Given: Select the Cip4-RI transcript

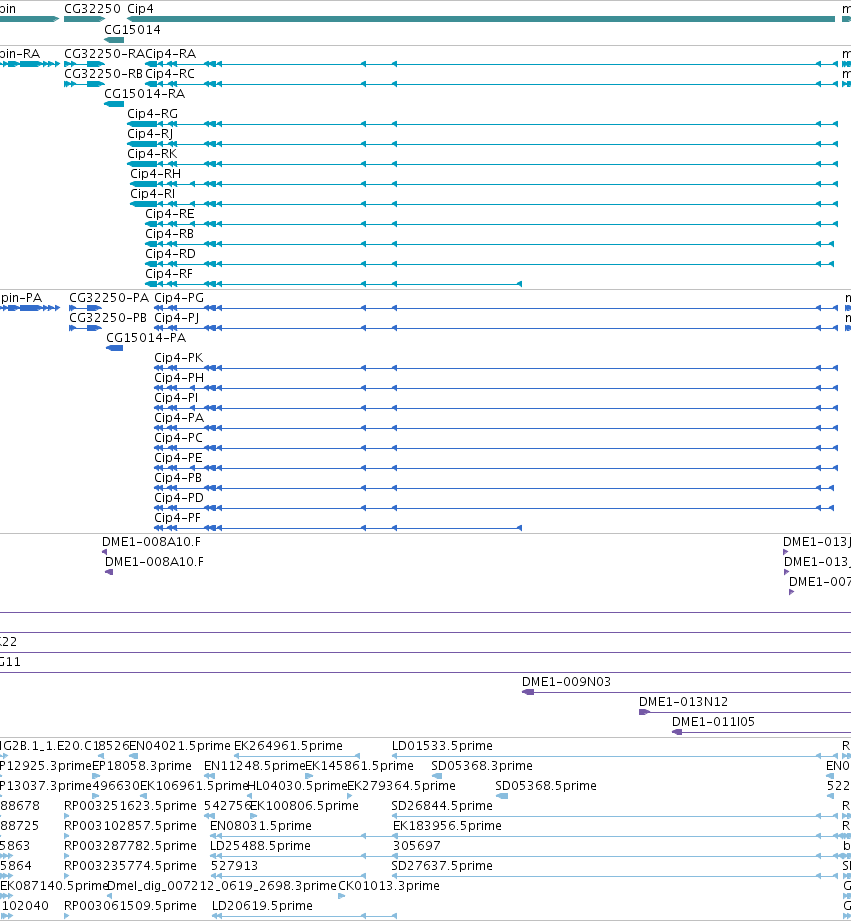Looking at the screenshot, I should point(153,193).
